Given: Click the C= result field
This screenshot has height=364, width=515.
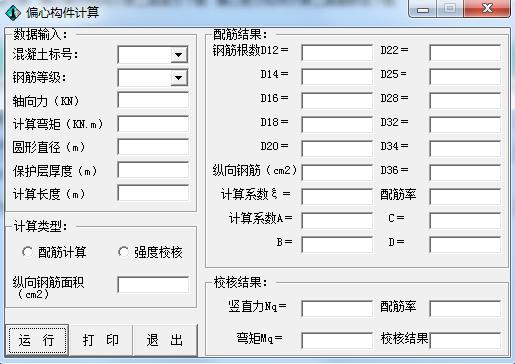Looking at the screenshot, I should pyautogui.click(x=465, y=221).
